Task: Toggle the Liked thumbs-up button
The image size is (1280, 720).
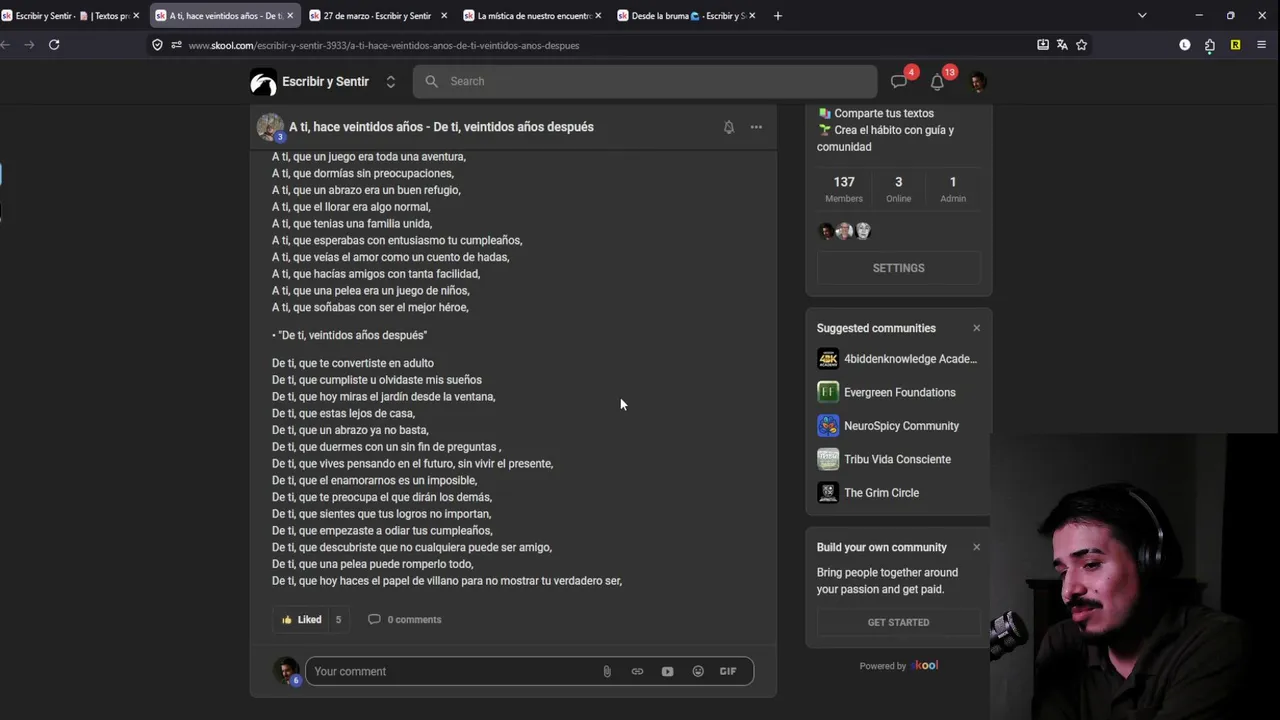Action: tap(302, 619)
